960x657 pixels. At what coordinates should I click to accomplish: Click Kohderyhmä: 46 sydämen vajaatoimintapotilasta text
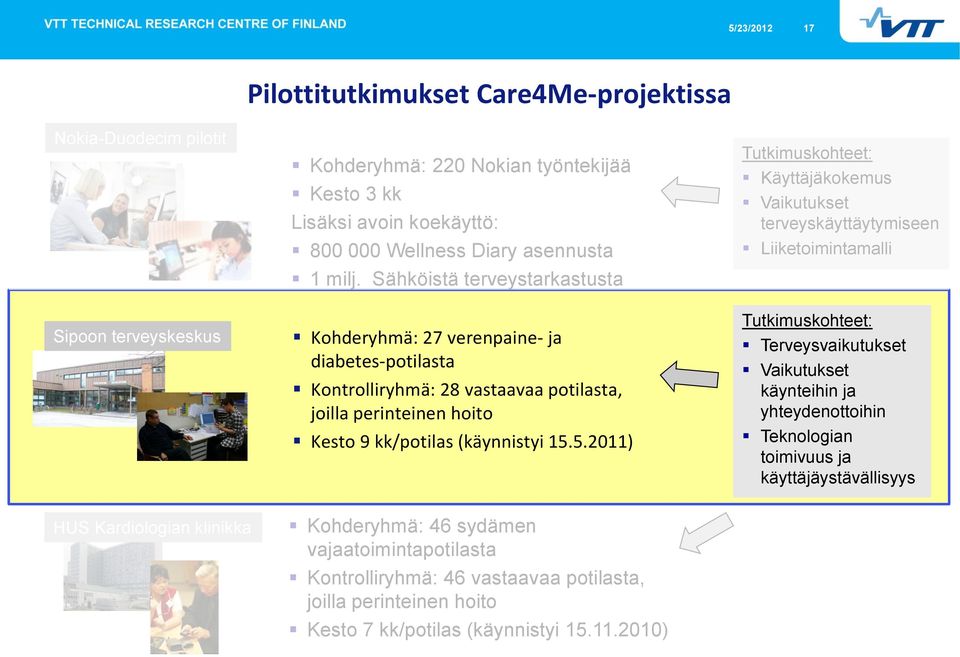click(x=421, y=538)
